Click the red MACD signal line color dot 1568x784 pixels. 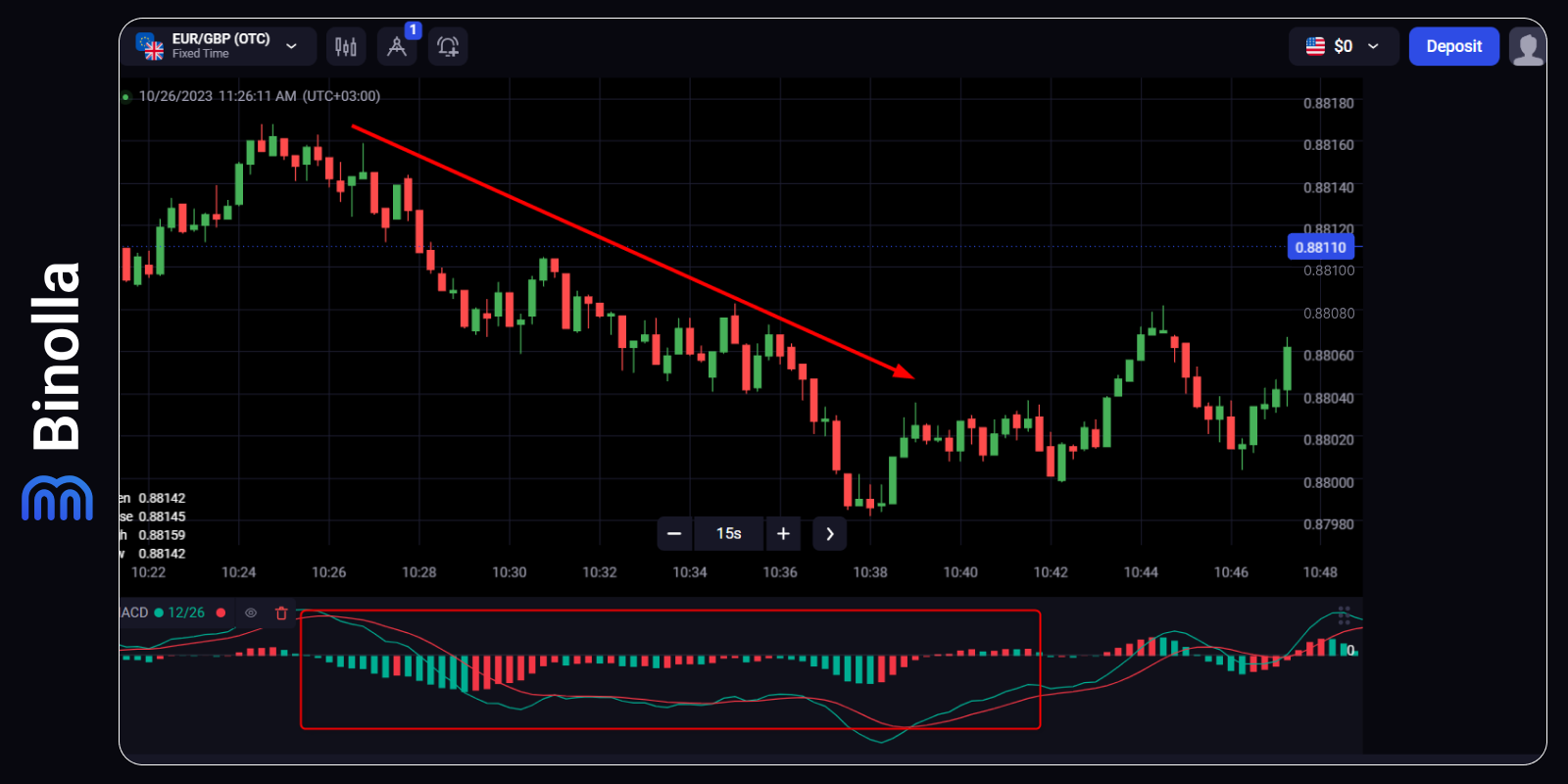click(x=221, y=613)
